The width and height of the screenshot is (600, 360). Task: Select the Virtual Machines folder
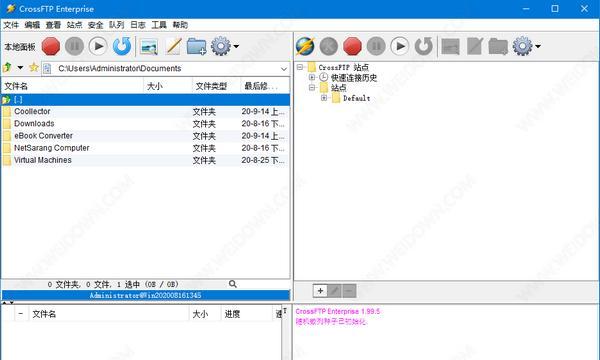tap(145, 160)
